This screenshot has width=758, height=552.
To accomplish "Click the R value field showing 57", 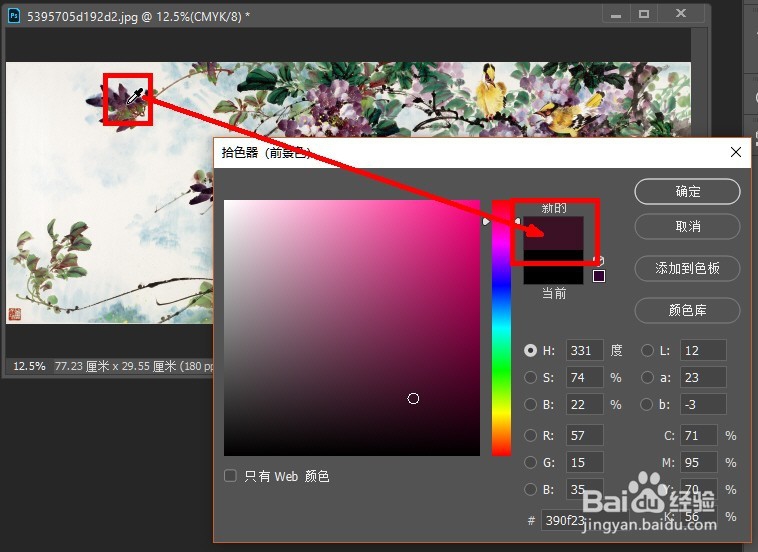I will click(585, 436).
